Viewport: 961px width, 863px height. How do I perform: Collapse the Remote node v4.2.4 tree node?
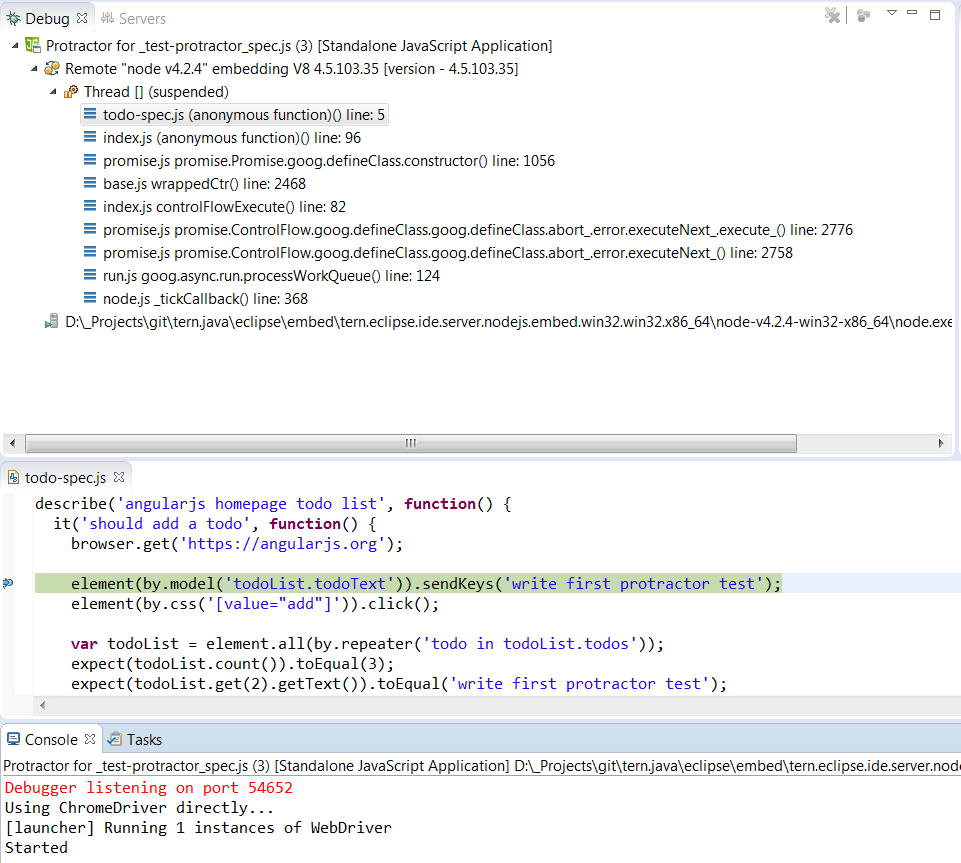pos(35,68)
